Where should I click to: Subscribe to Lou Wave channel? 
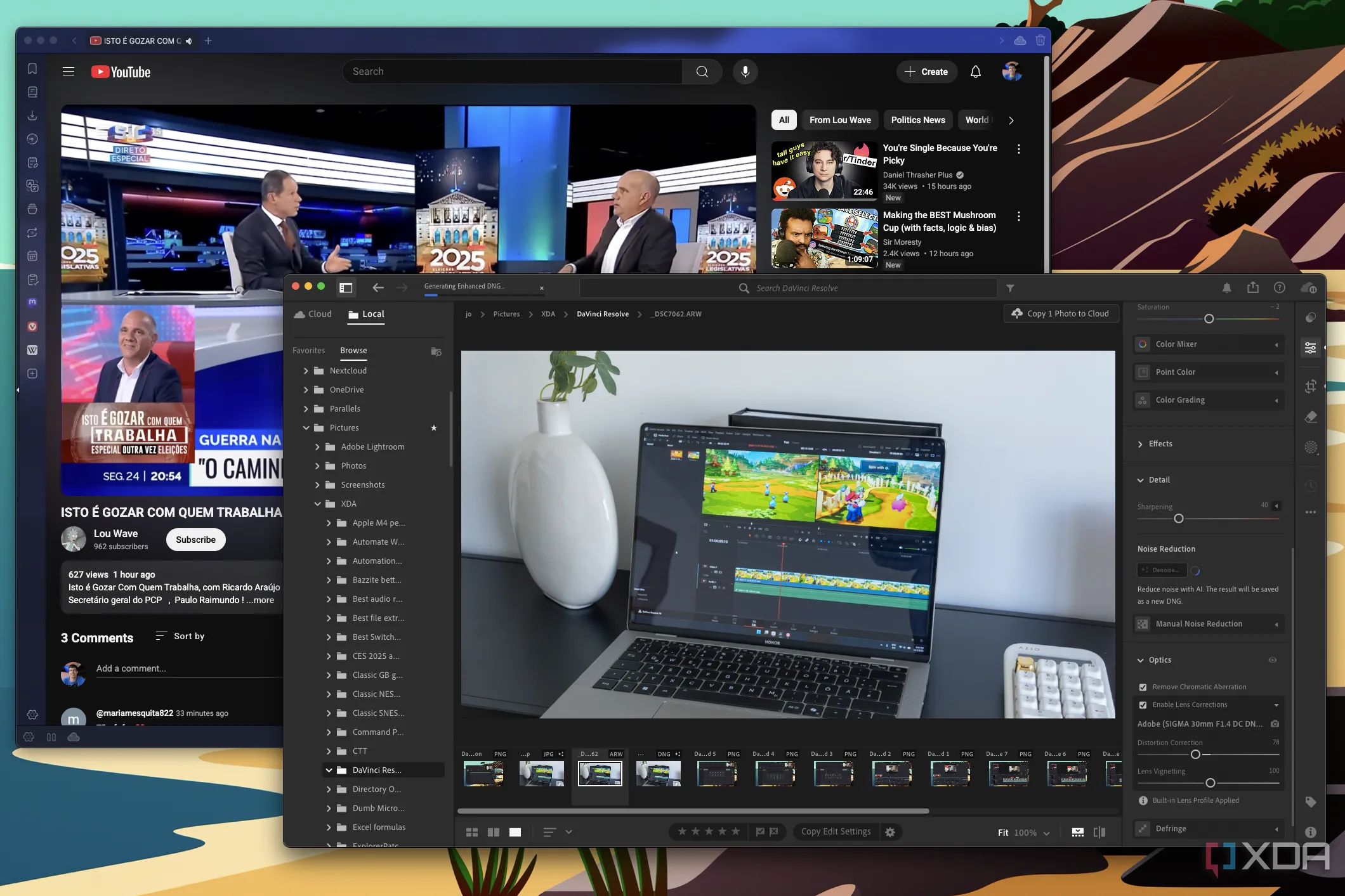click(195, 540)
